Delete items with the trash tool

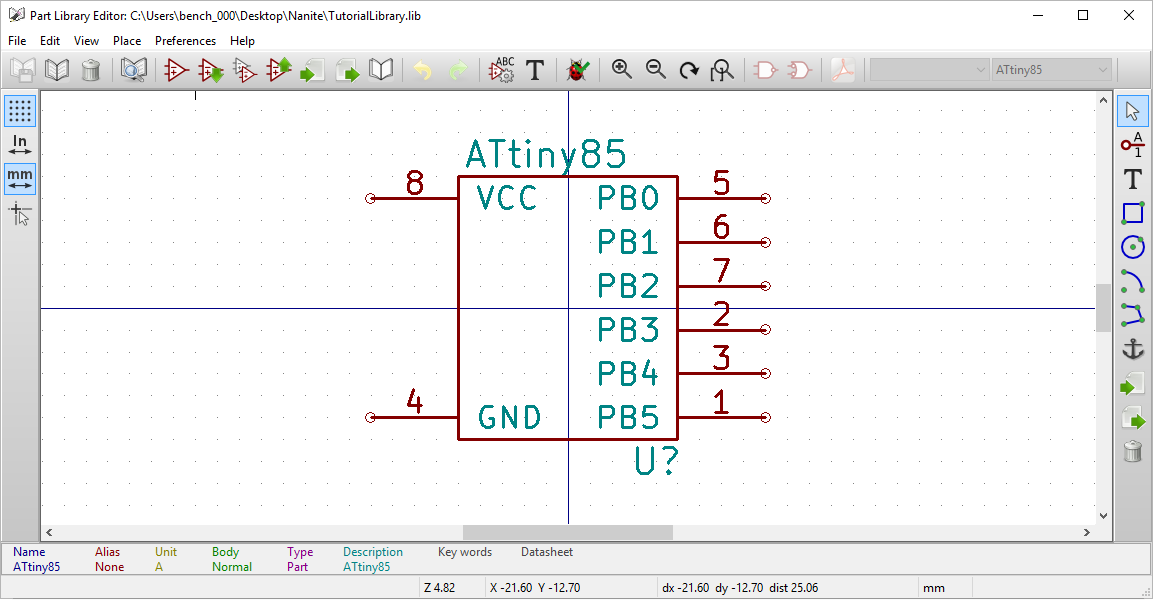(1133, 451)
